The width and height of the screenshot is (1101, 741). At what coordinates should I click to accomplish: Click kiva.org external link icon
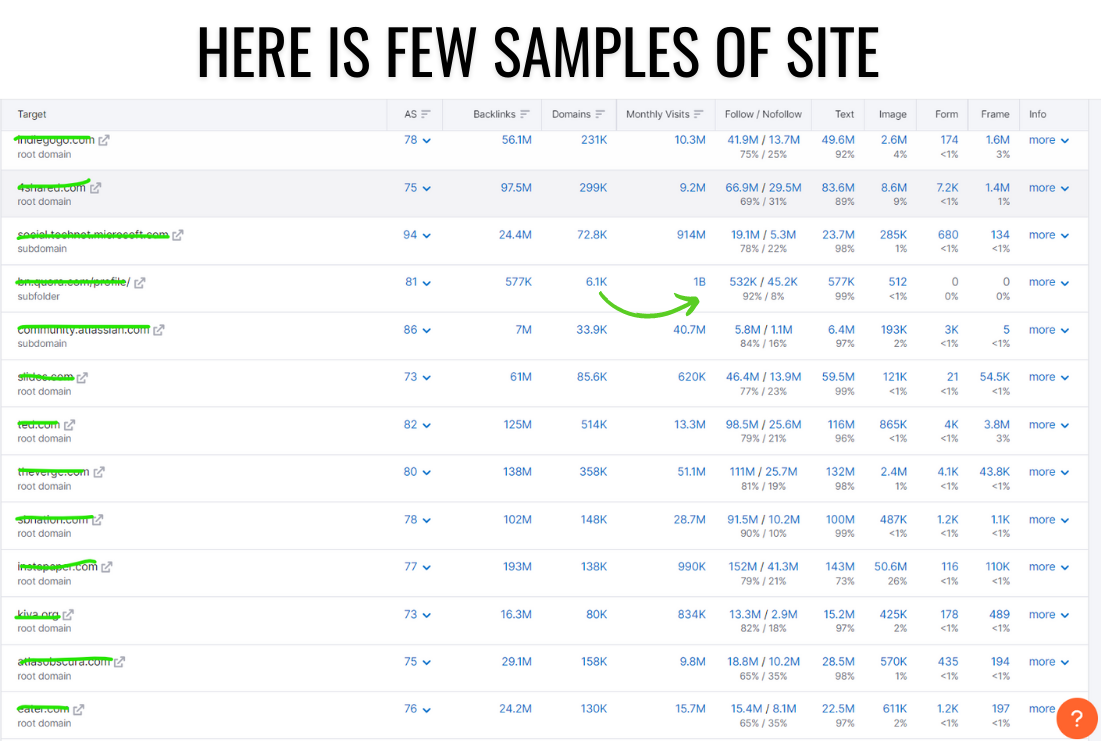(68, 615)
